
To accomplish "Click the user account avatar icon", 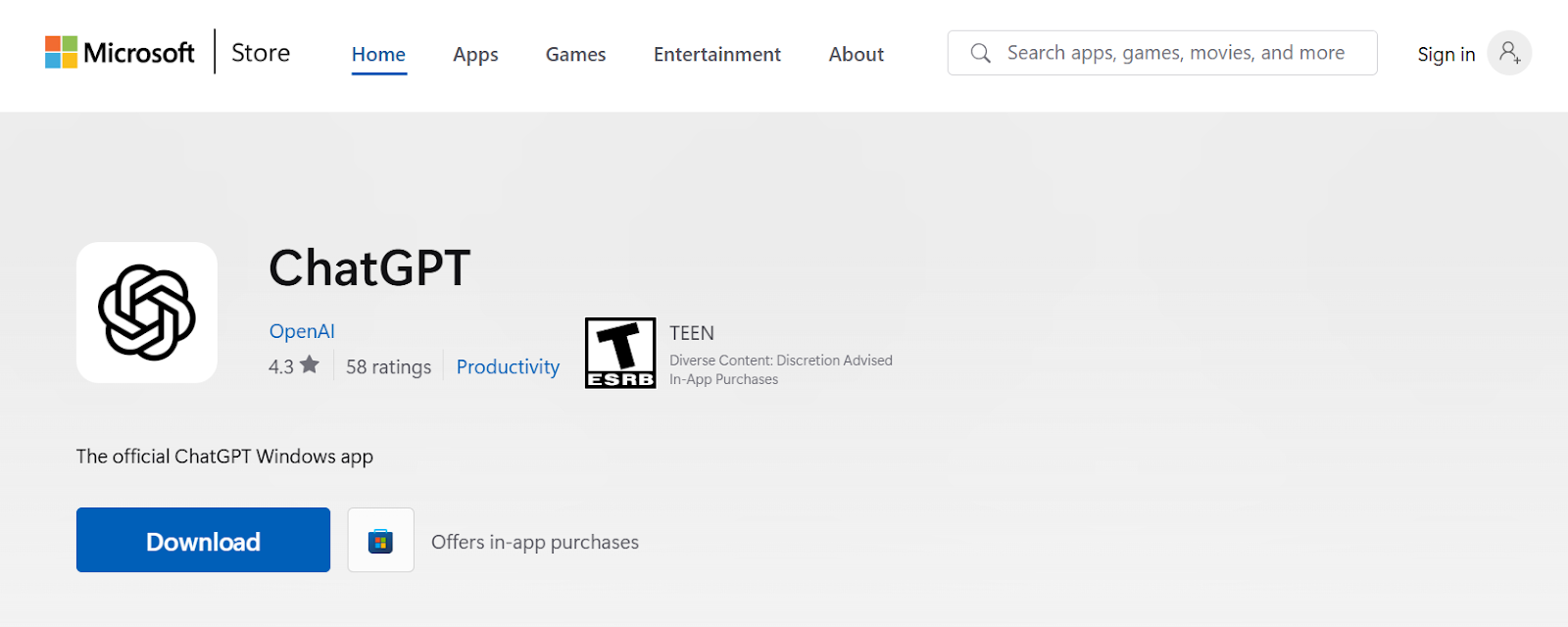I will (1509, 53).
